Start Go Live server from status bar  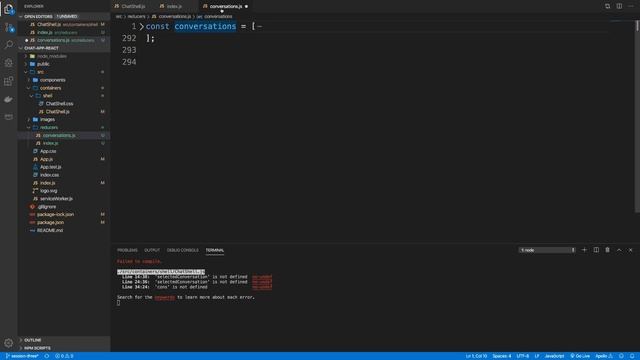[580, 356]
